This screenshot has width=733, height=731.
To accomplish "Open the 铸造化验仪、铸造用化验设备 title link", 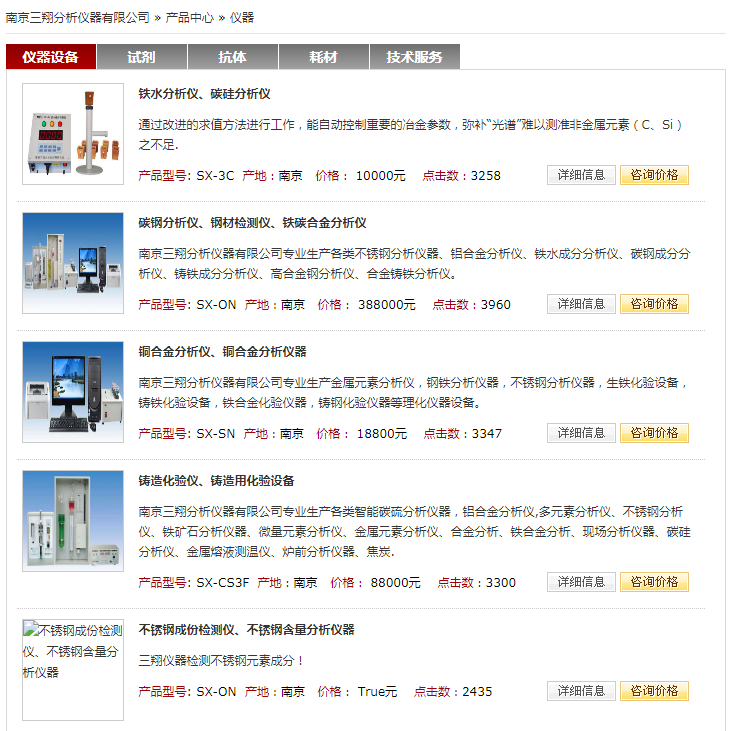I will pos(216,480).
